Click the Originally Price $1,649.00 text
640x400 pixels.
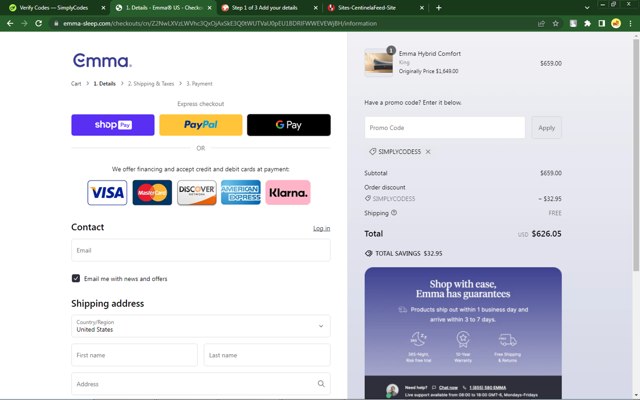point(429,71)
